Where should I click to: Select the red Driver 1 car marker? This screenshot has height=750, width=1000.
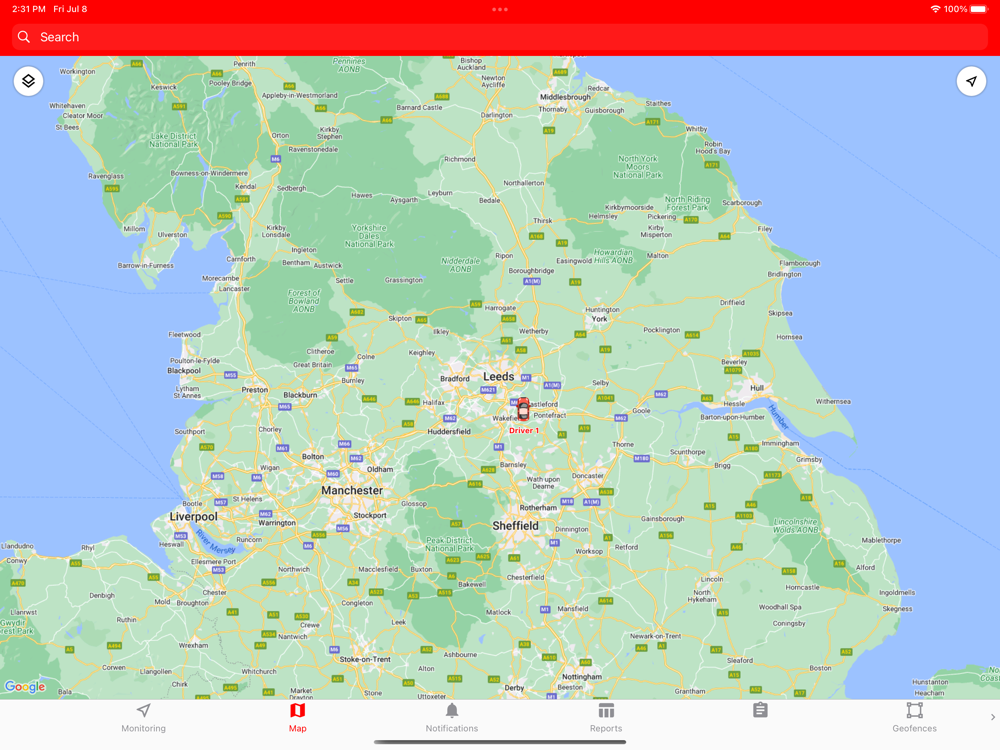point(523,409)
